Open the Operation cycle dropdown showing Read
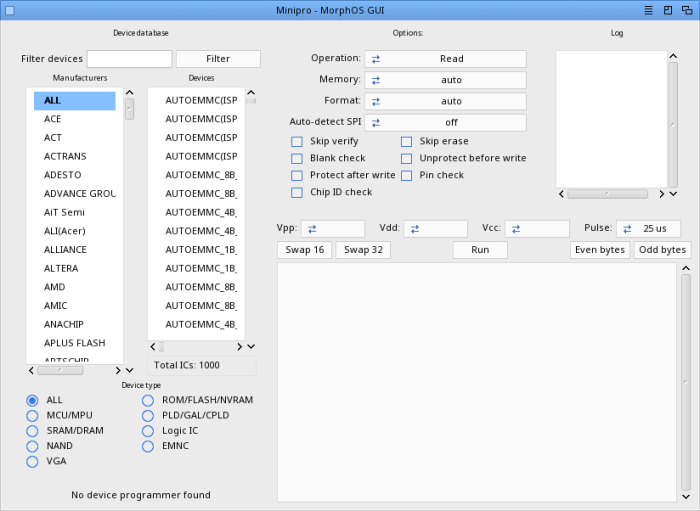Viewport: 700px width, 511px height. (446, 59)
